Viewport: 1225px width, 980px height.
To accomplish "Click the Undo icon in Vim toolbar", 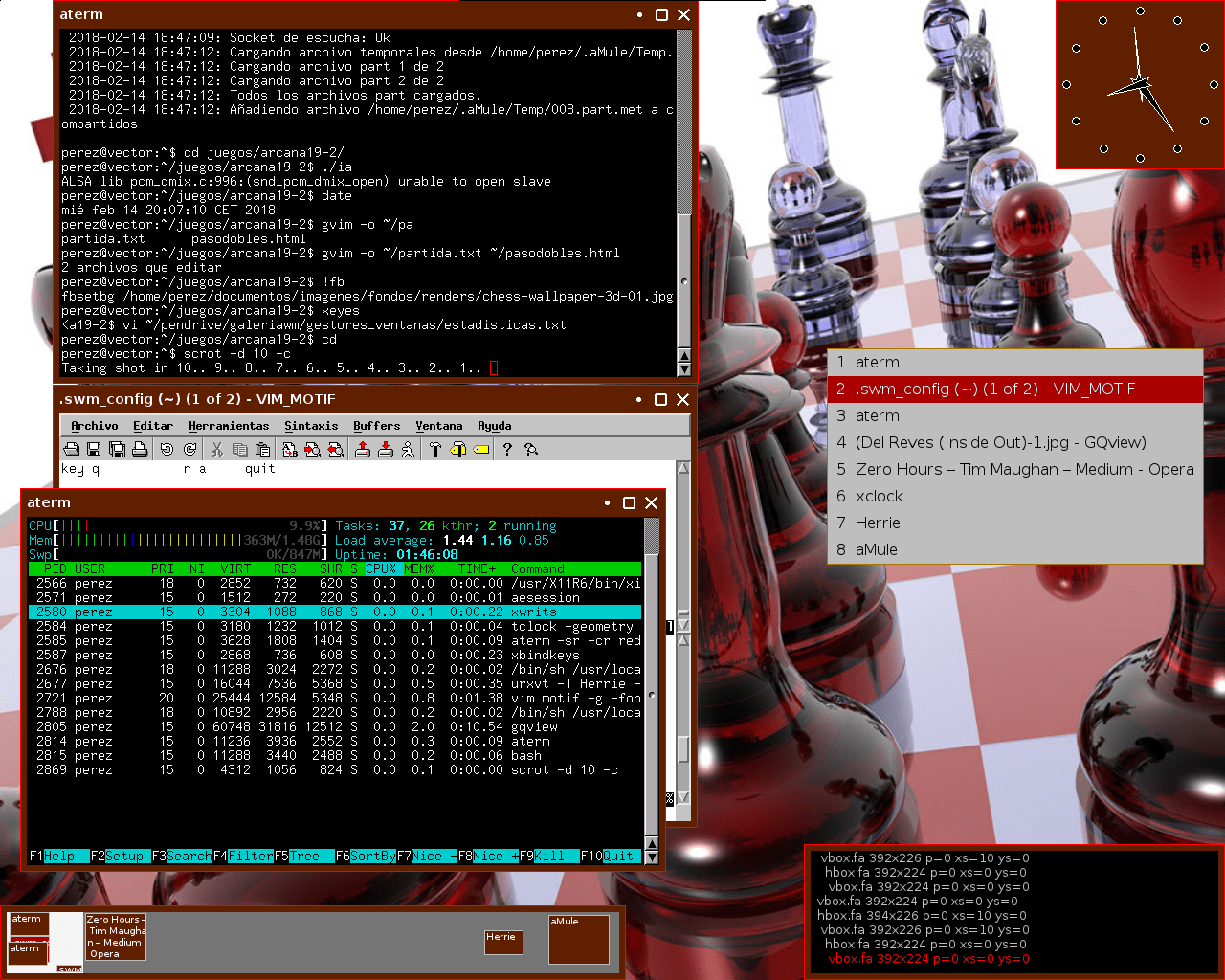I will (x=167, y=449).
